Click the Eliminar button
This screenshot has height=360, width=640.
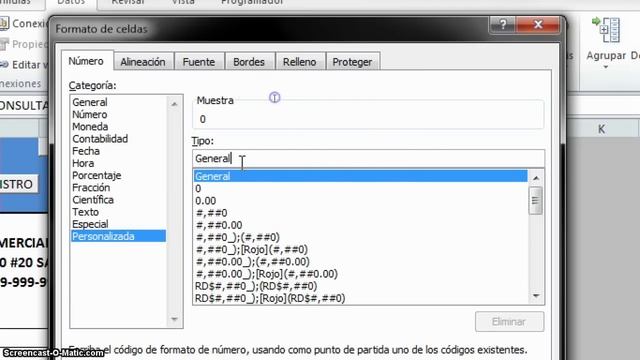click(509, 322)
